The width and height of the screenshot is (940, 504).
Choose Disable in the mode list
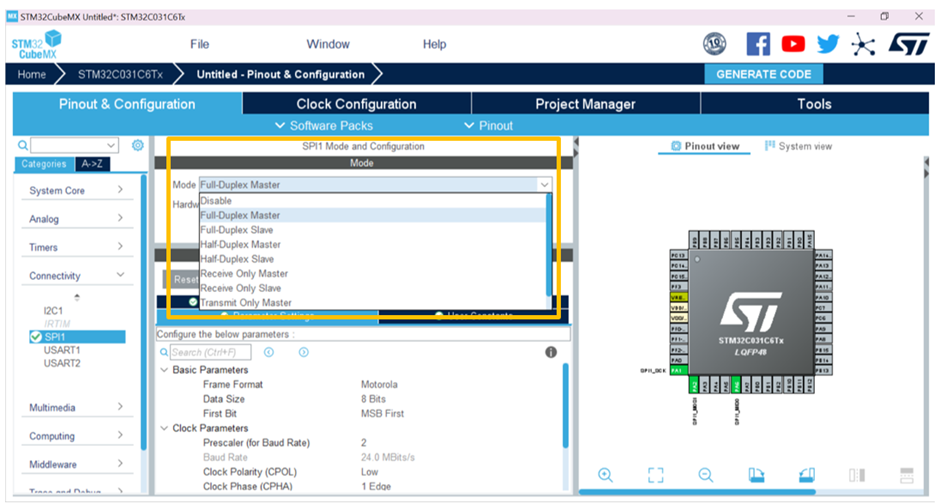373,201
